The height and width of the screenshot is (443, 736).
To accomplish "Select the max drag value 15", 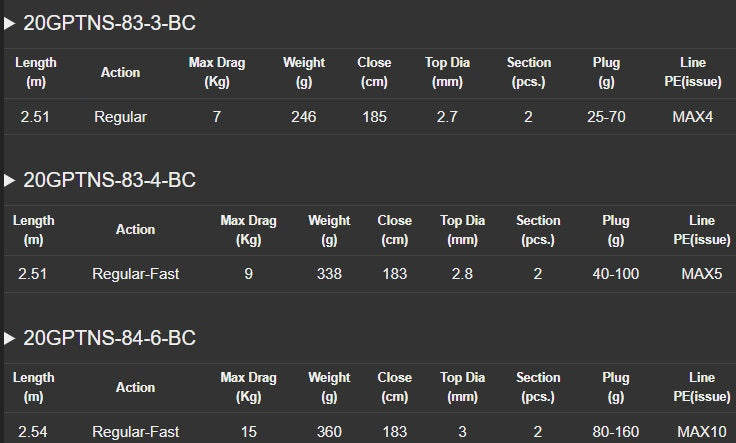I will (248, 432).
